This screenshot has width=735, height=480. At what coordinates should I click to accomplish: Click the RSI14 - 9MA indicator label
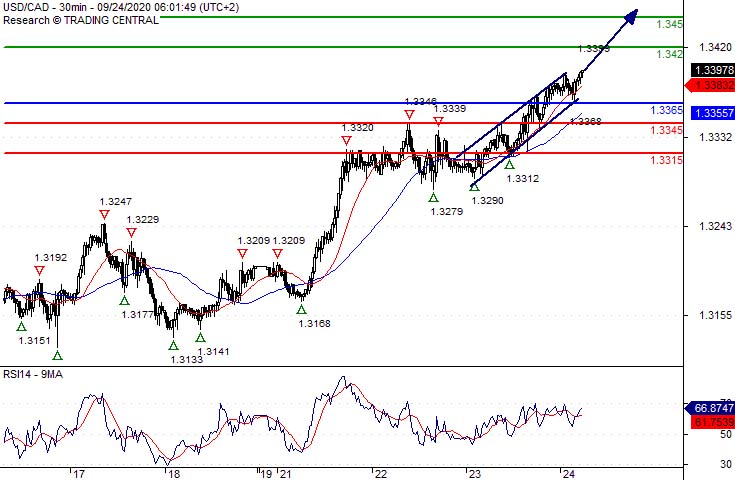[x=33, y=374]
